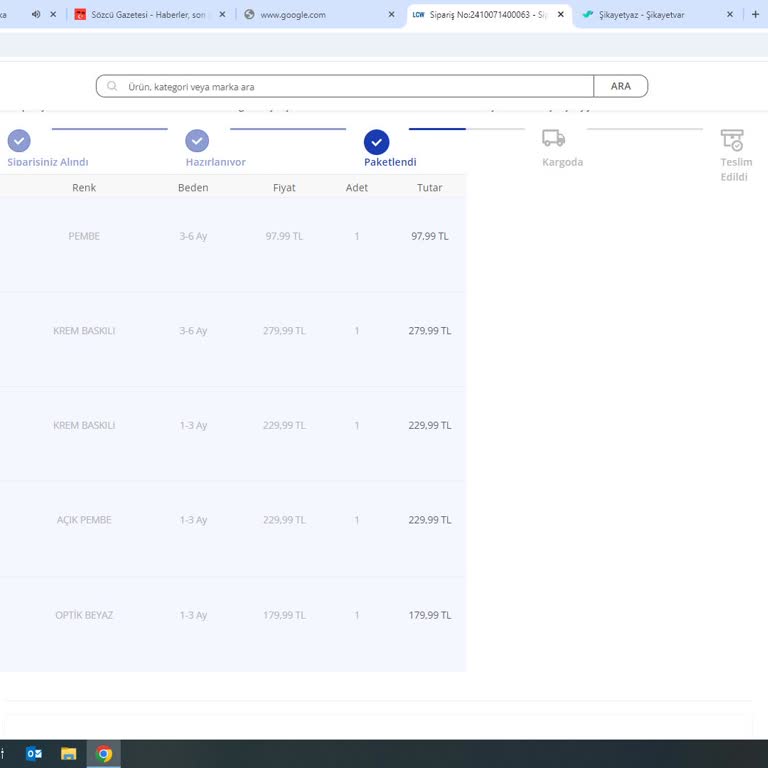The image size is (768, 768).
Task: Click the 1-3 Ay size in OPTİK BEYAZ row
Action: 193,615
